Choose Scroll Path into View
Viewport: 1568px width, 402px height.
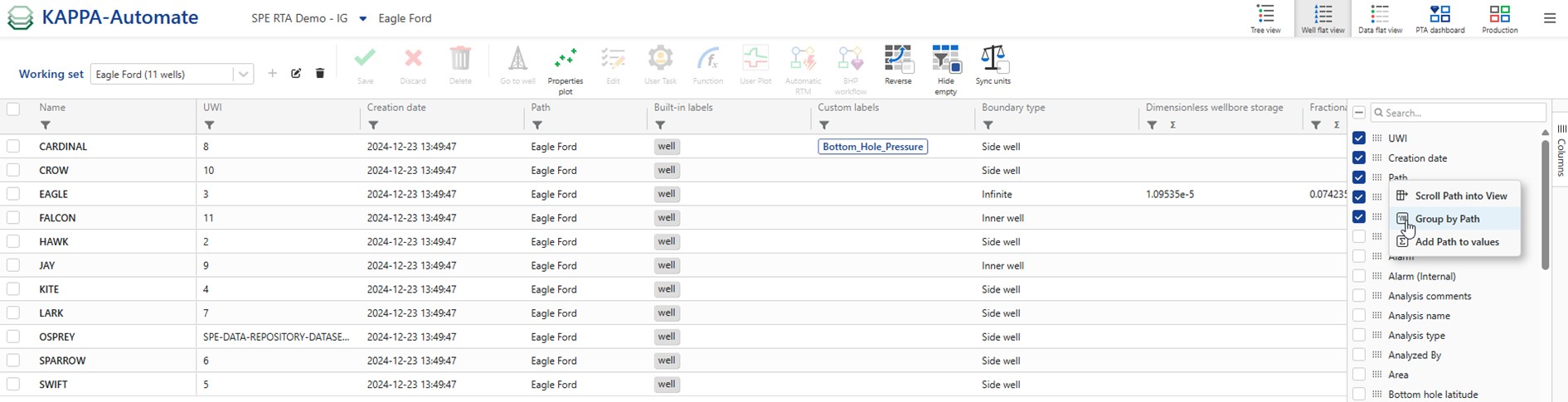(1454, 196)
